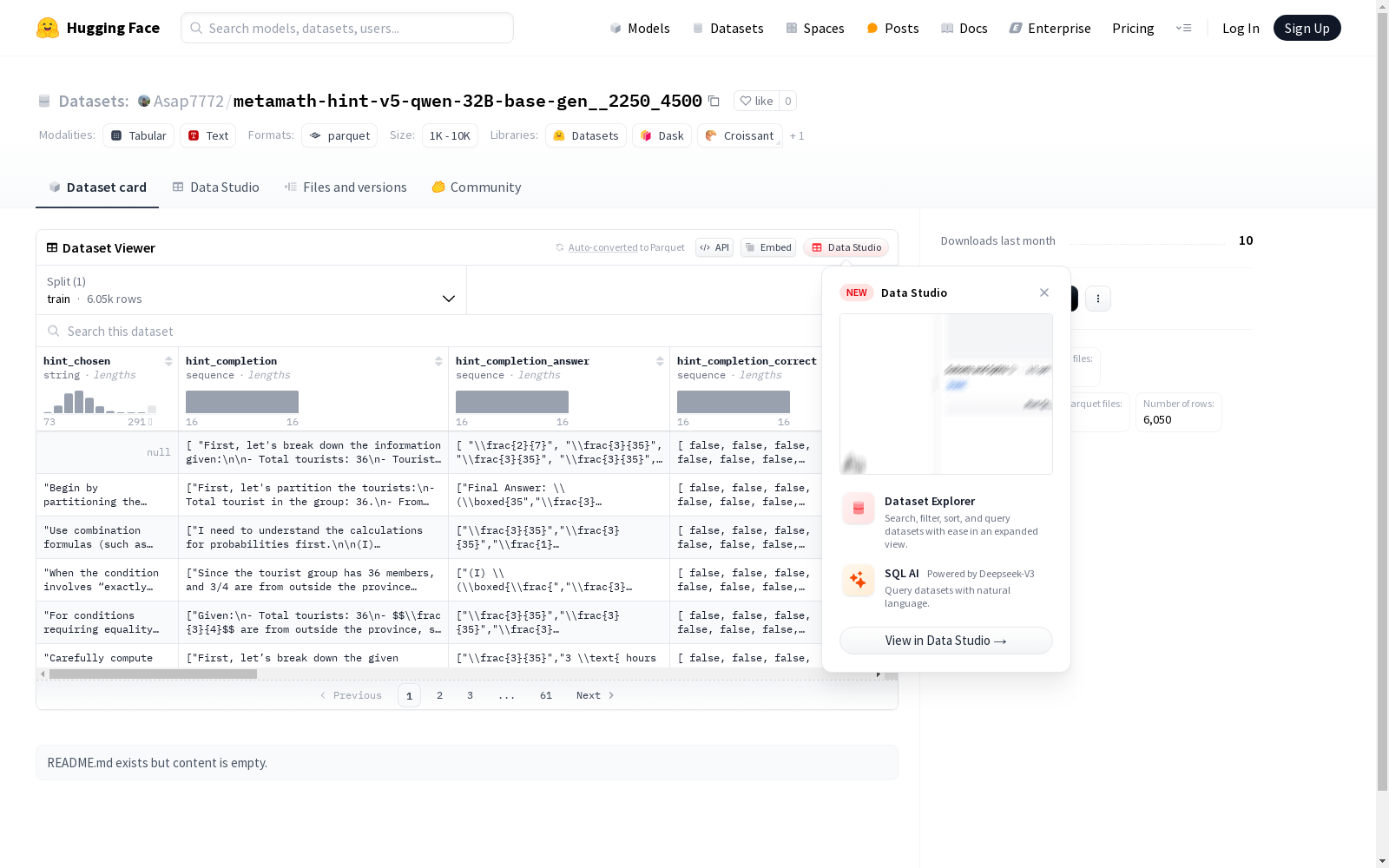Screen dimensions: 1389x868
Task: Click the 1K - 10K size tag
Action: tap(450, 135)
